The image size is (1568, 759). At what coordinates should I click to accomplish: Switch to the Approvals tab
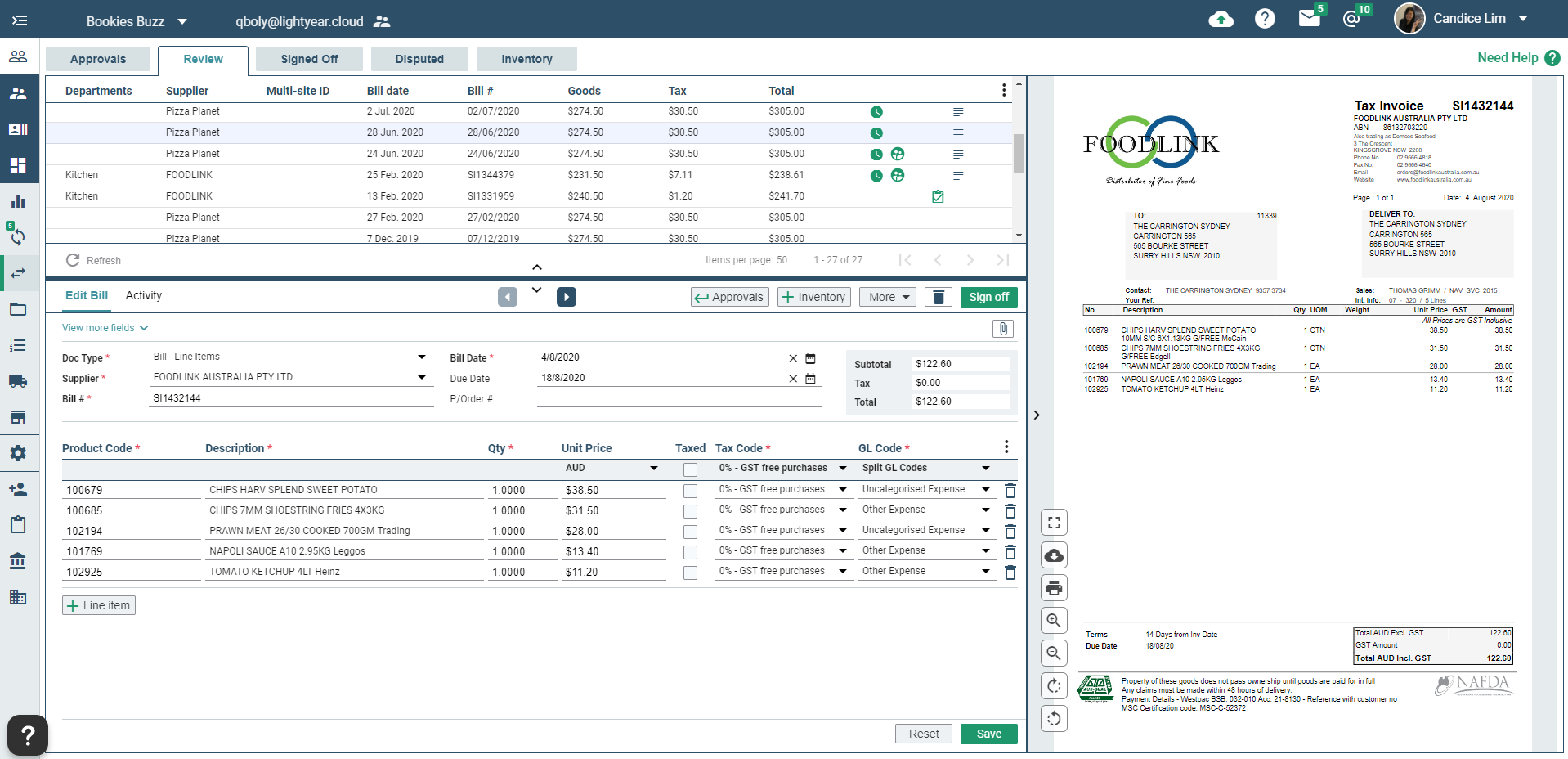pos(98,59)
